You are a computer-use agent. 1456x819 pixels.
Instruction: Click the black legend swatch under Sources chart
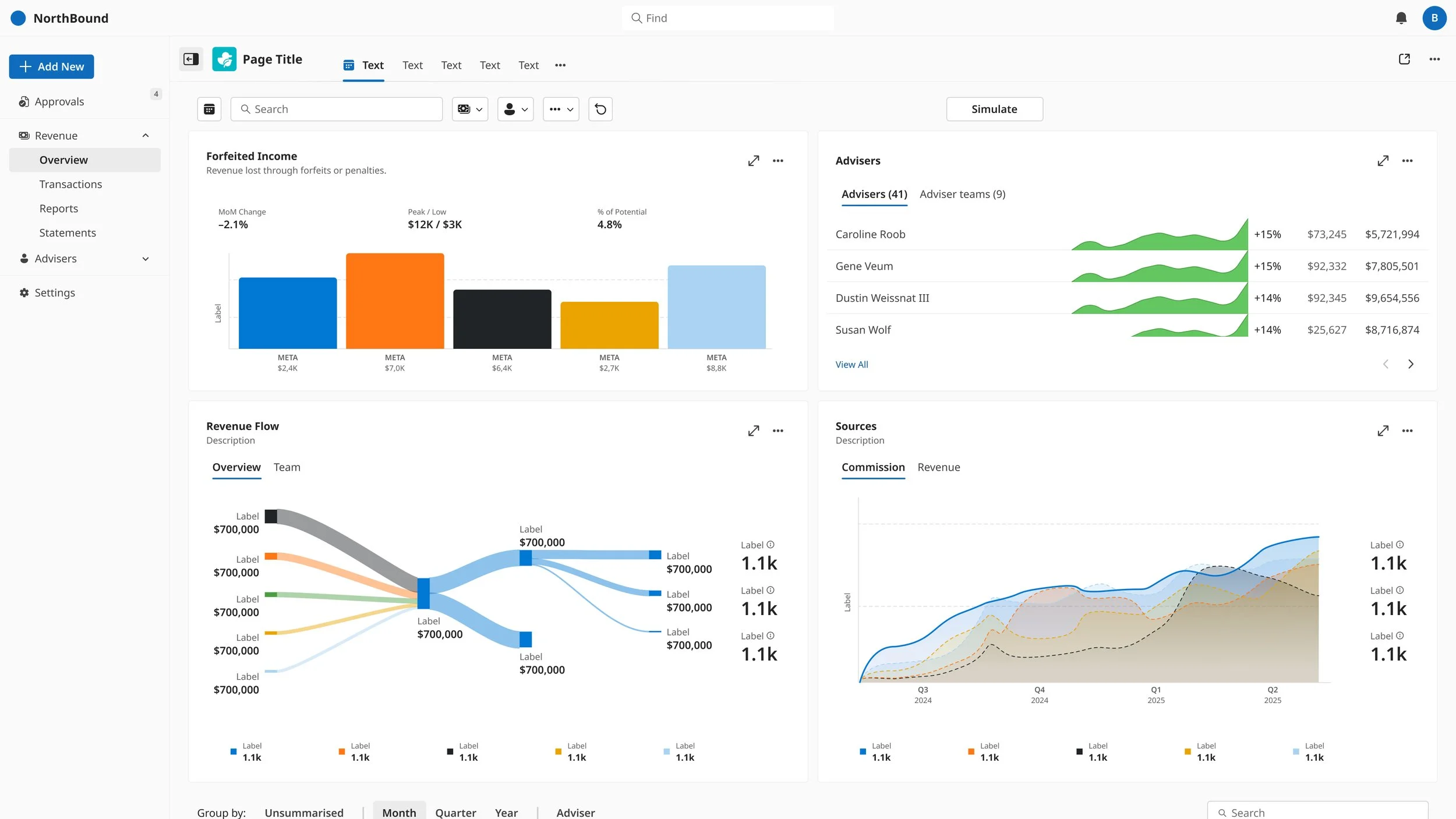[x=1079, y=751]
